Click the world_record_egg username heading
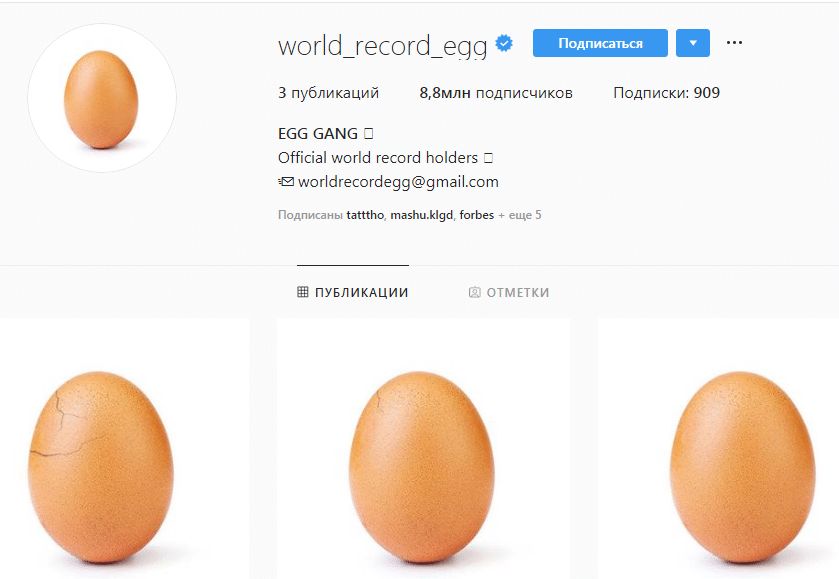The width and height of the screenshot is (839, 579). [x=383, y=46]
